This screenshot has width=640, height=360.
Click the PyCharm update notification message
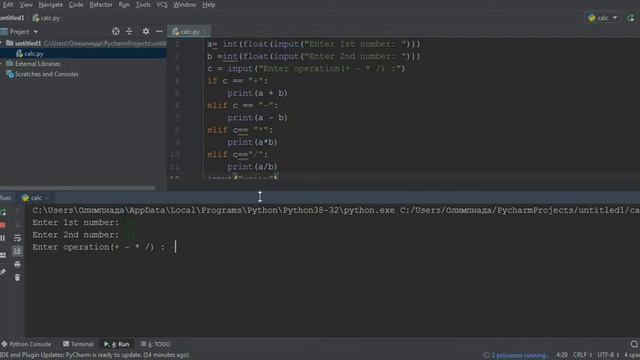[94, 355]
